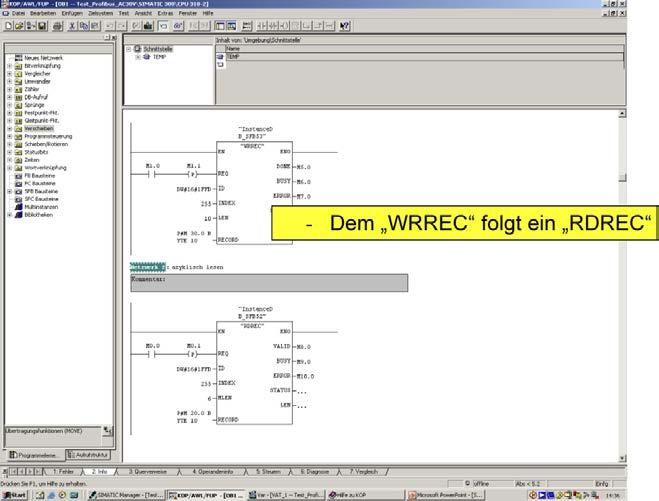
Task: Select Neues Netzwerk in element tree
Action: click(43, 58)
